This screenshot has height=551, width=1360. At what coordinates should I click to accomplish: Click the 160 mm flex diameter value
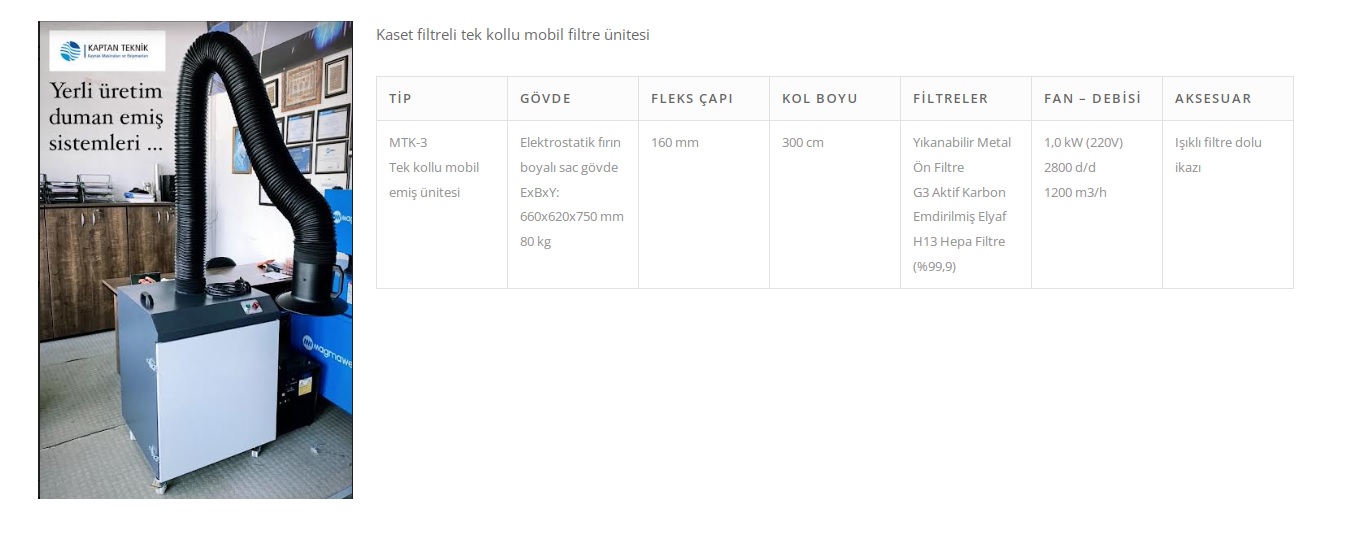pos(674,143)
